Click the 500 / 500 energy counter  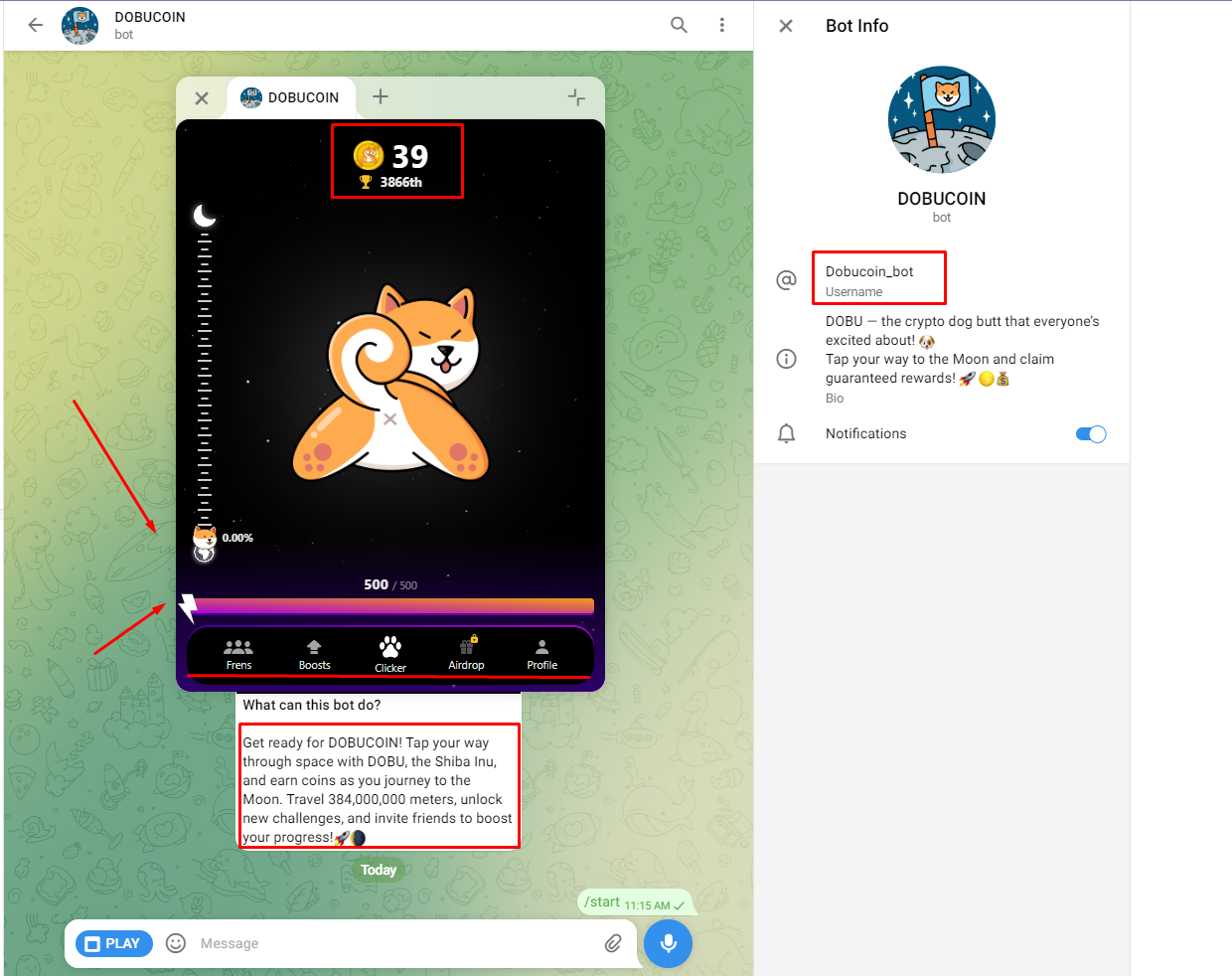click(390, 584)
